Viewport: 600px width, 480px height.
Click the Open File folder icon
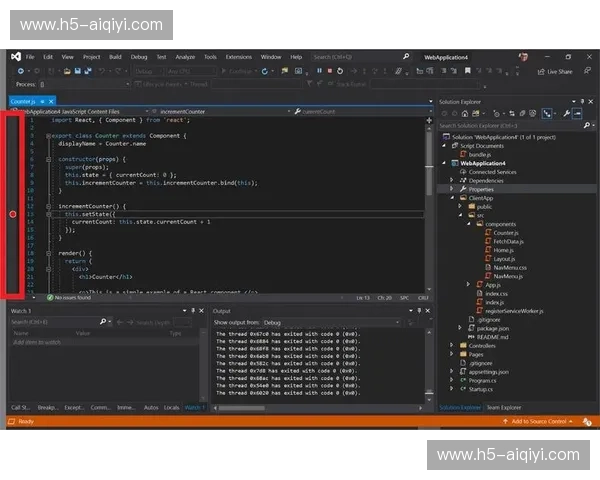click(x=67, y=71)
